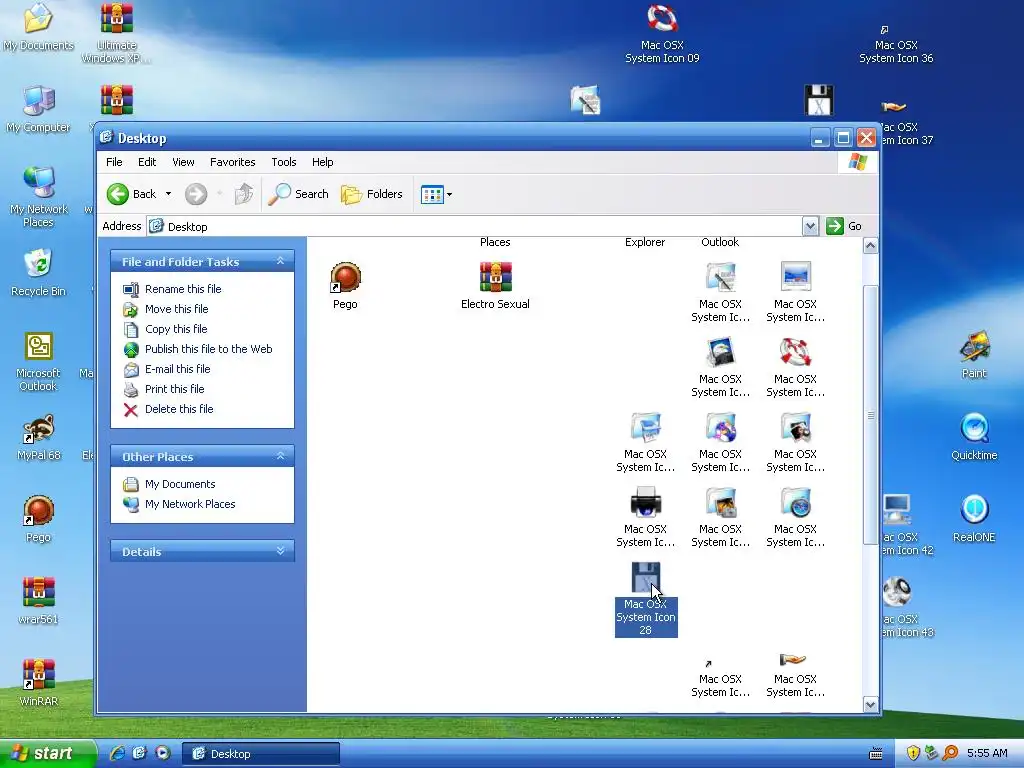Screen dimensions: 1024x768
Task: Click the security shield tray icon
Action: [x=913, y=753]
